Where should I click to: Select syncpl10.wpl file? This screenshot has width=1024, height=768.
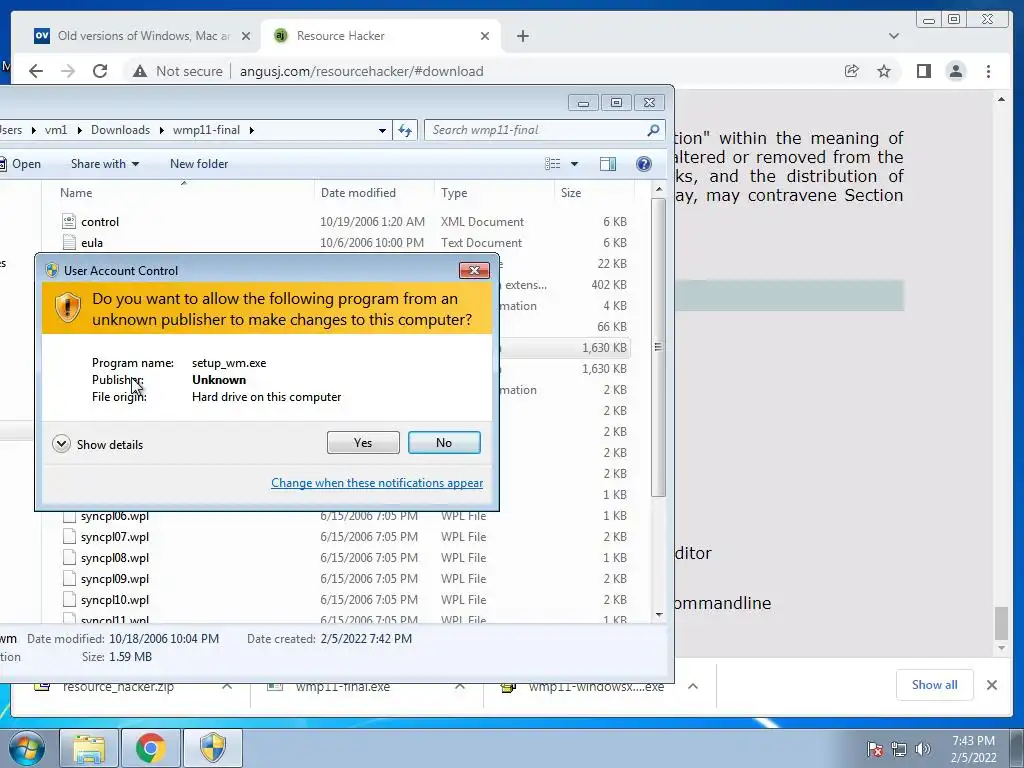(x=115, y=600)
